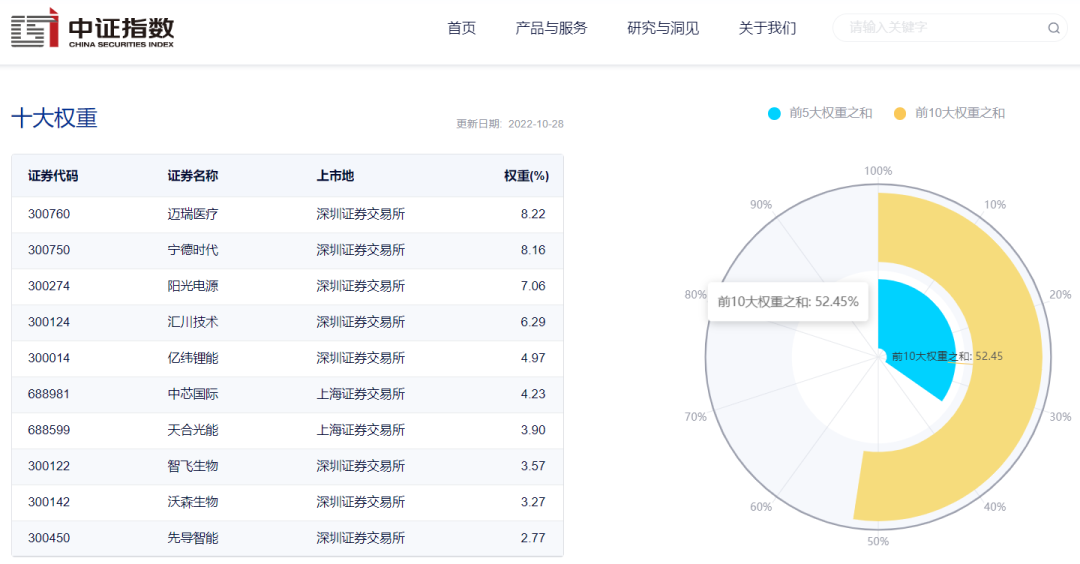Click the China Securities Index logo
Screen dimensions: 1080x564
coord(93,28)
